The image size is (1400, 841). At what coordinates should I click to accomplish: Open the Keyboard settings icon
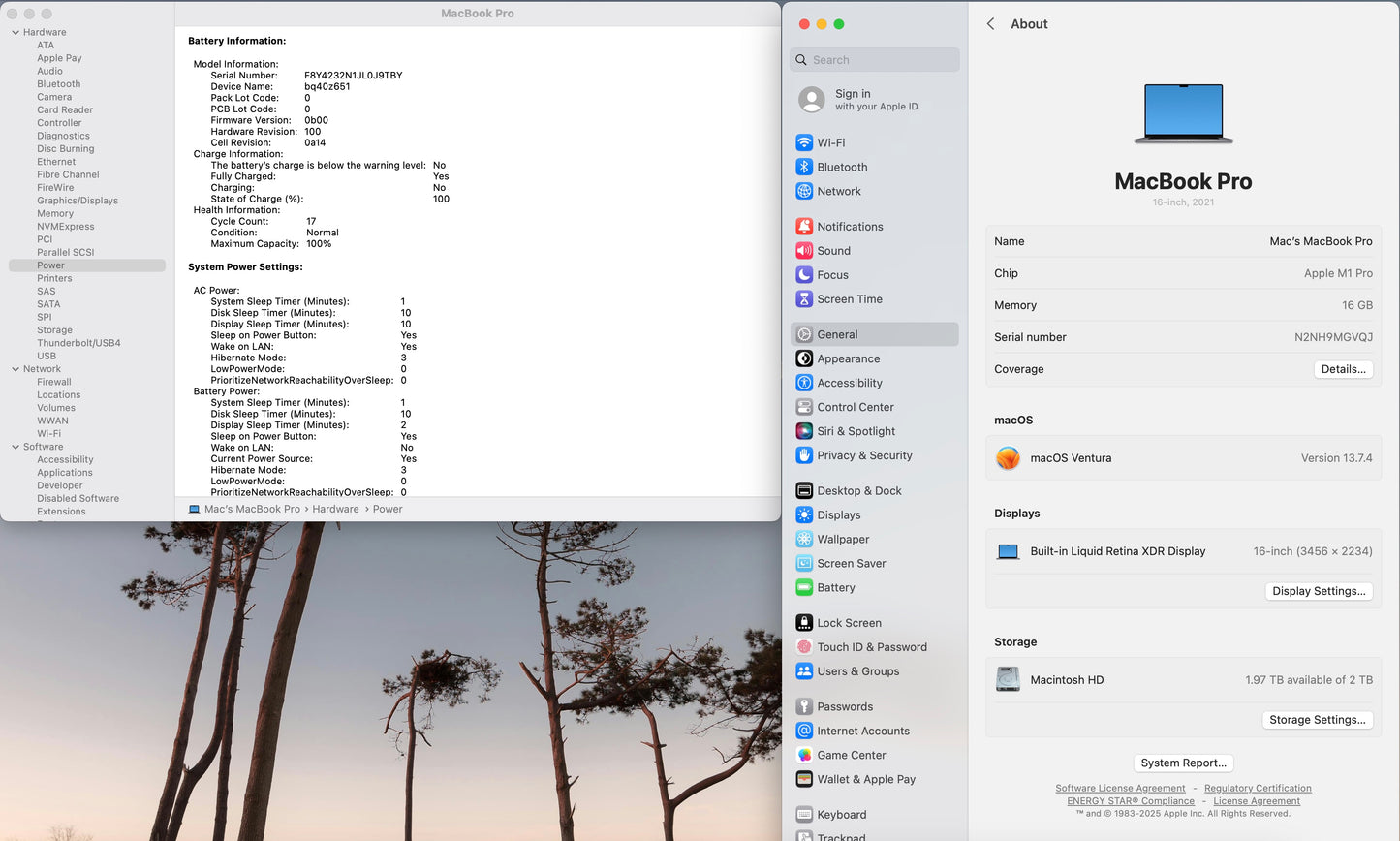pos(804,815)
